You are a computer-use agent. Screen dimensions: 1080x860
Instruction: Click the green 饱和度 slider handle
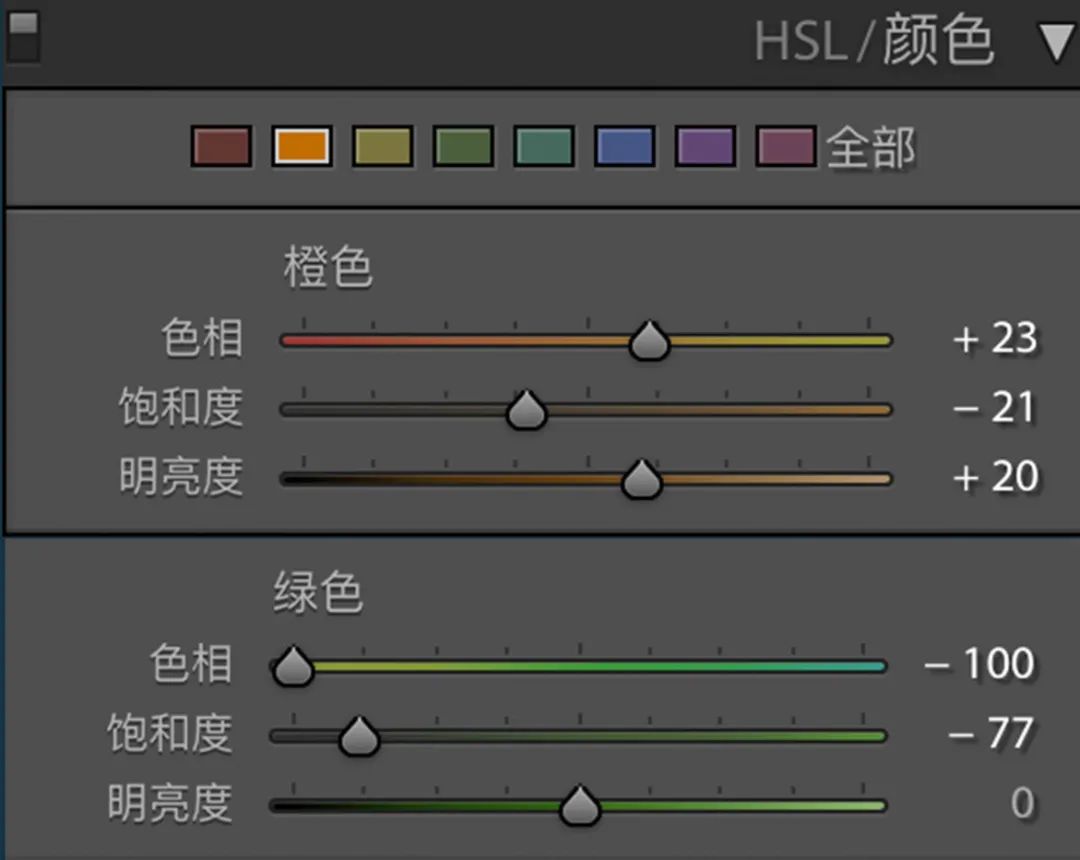pos(358,735)
